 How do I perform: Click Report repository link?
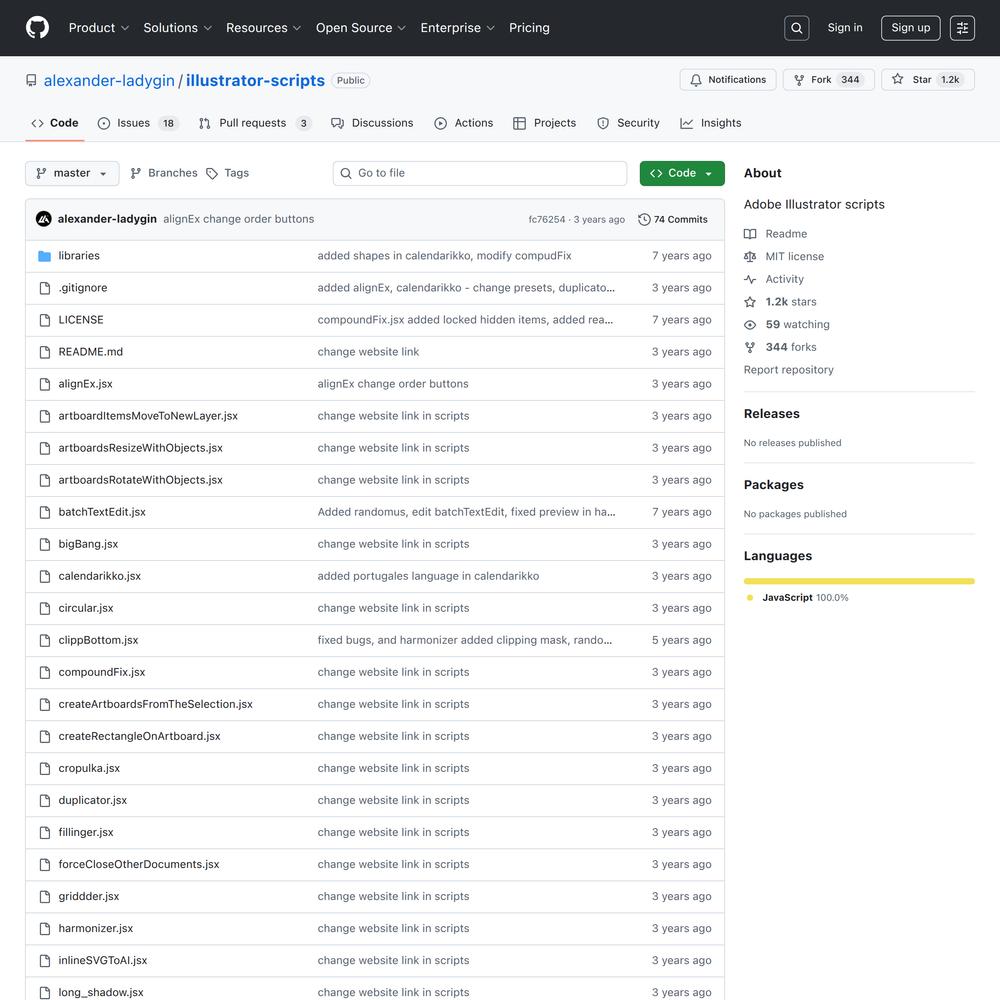tap(788, 370)
